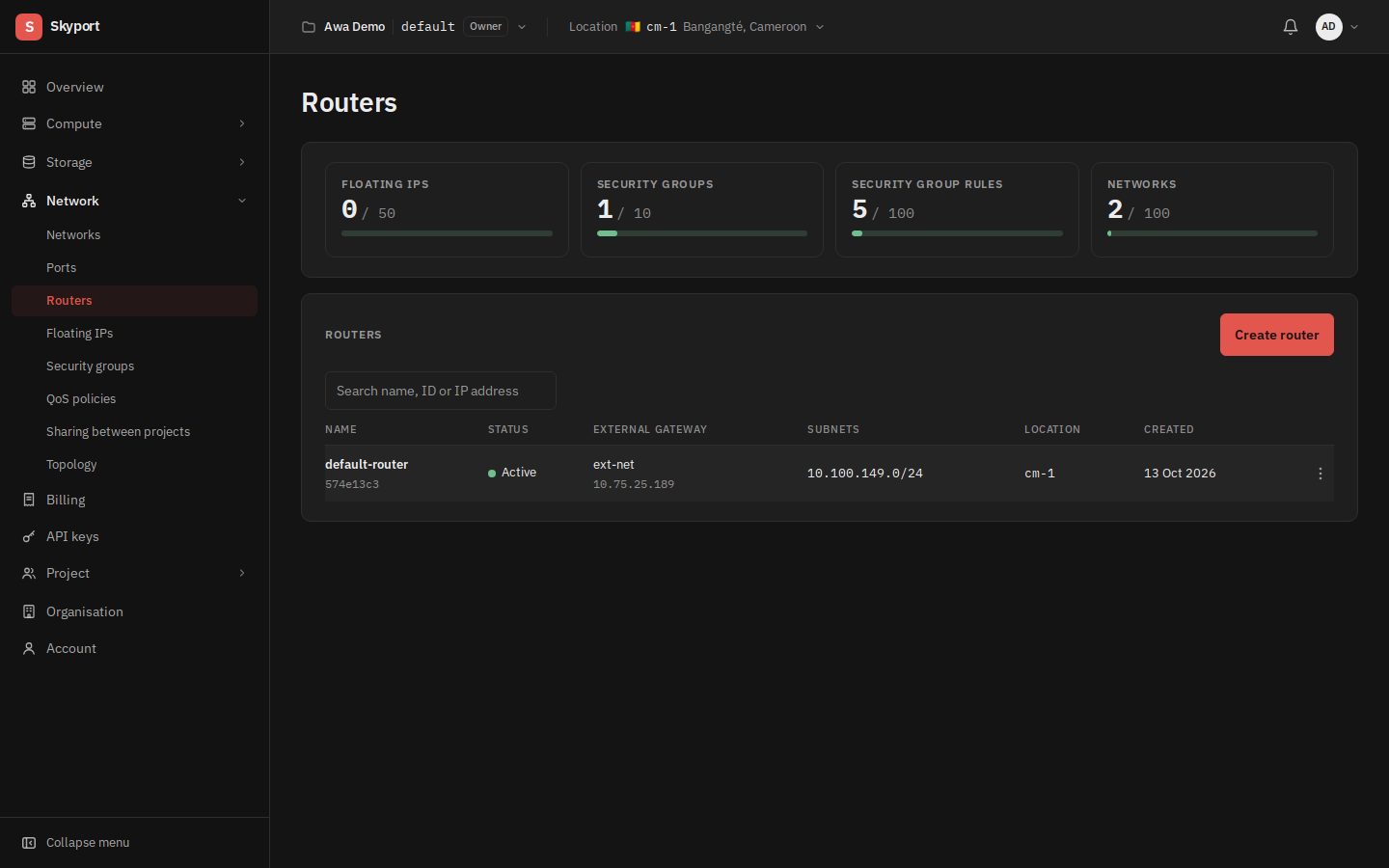This screenshot has height=868, width=1389.
Task: Open the user menu chevron
Action: pyautogui.click(x=1354, y=27)
